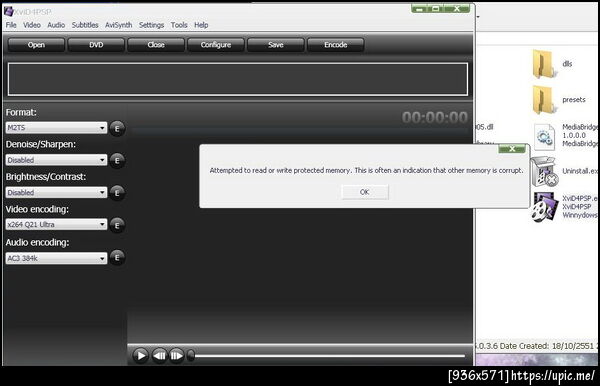The width and height of the screenshot is (600, 386).
Task: Click the Configure toolbar button
Action: [x=216, y=45]
